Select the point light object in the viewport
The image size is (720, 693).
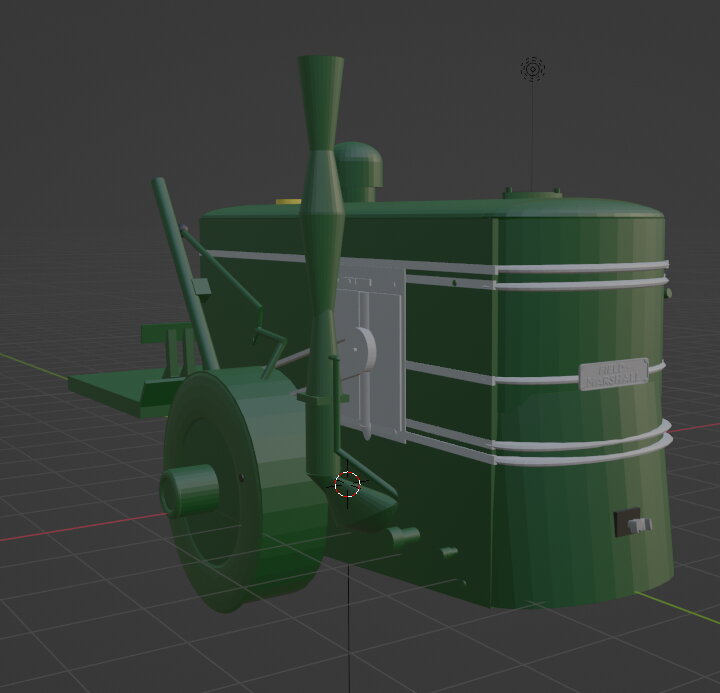pyautogui.click(x=533, y=69)
